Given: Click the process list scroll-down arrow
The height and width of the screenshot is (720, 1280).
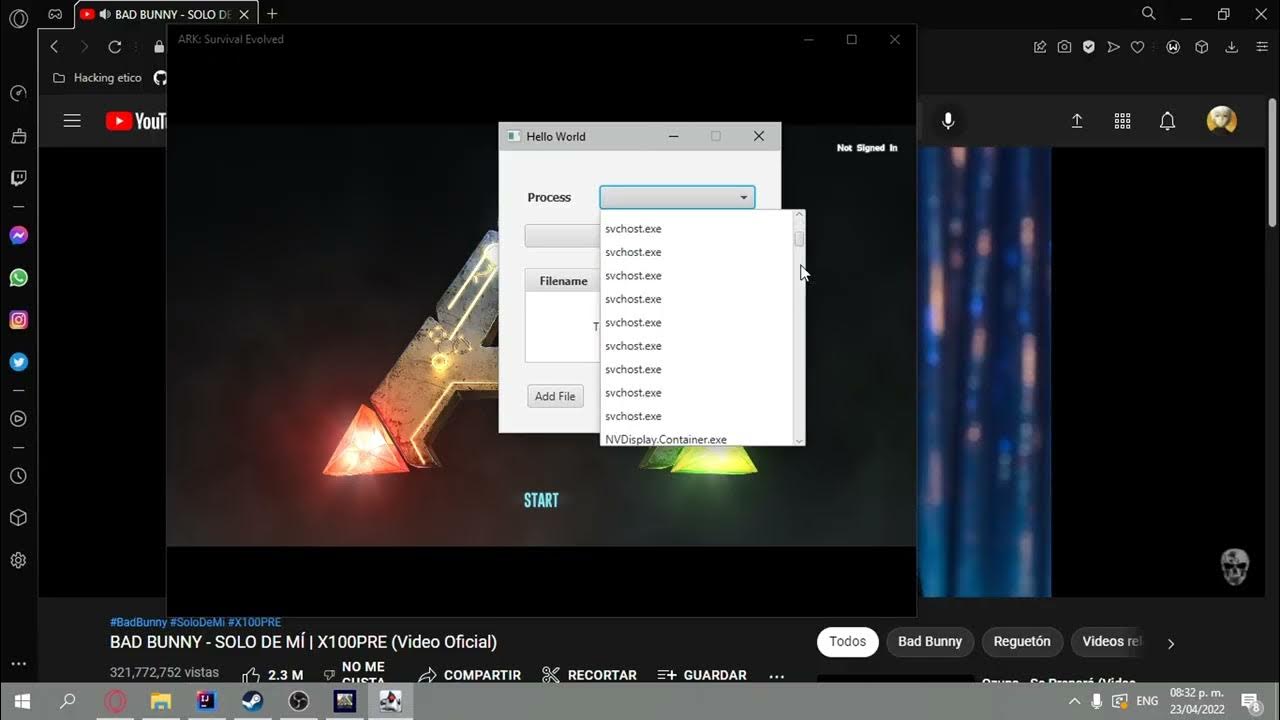Looking at the screenshot, I should tap(799, 440).
